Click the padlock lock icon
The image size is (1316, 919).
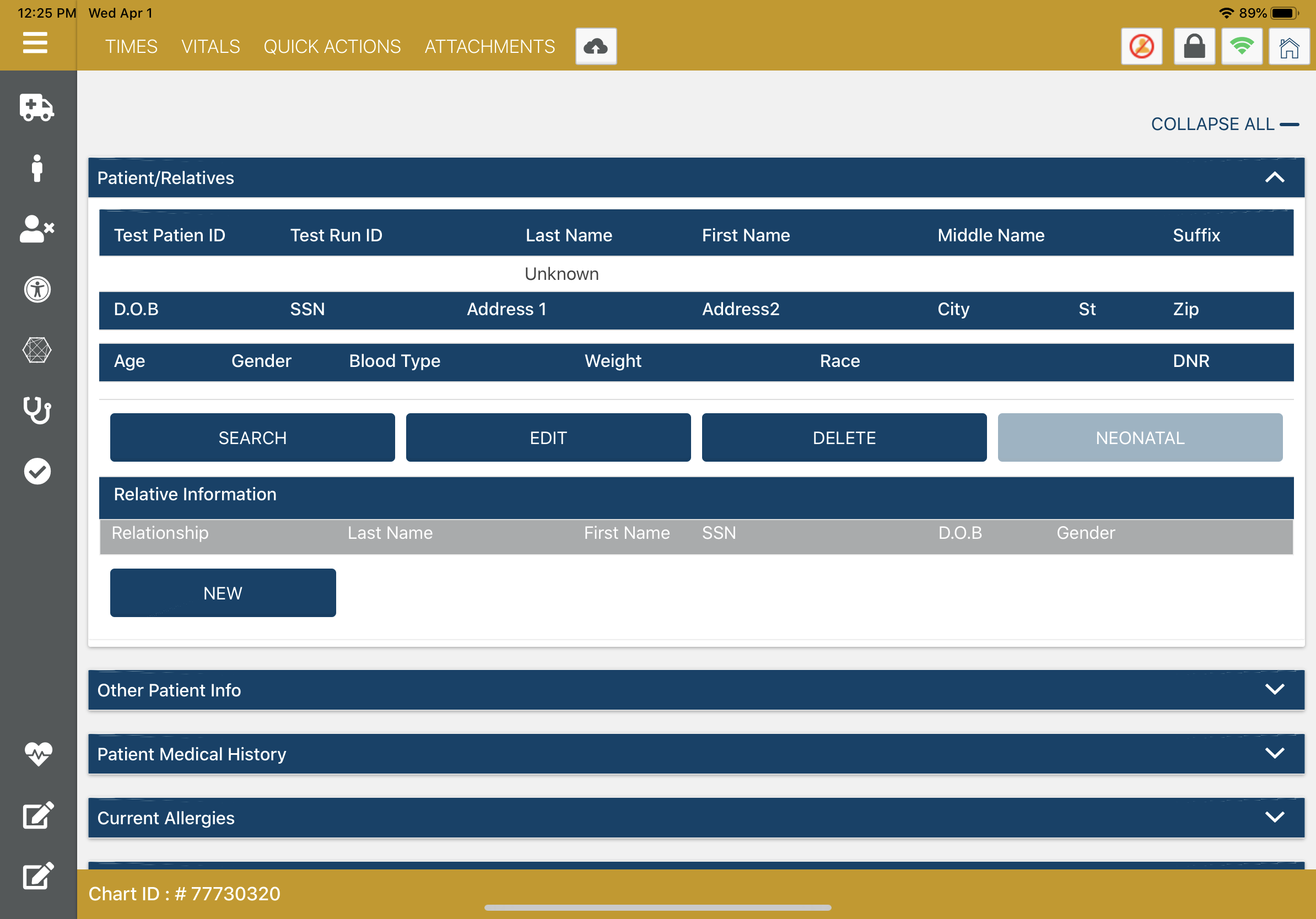point(1194,46)
